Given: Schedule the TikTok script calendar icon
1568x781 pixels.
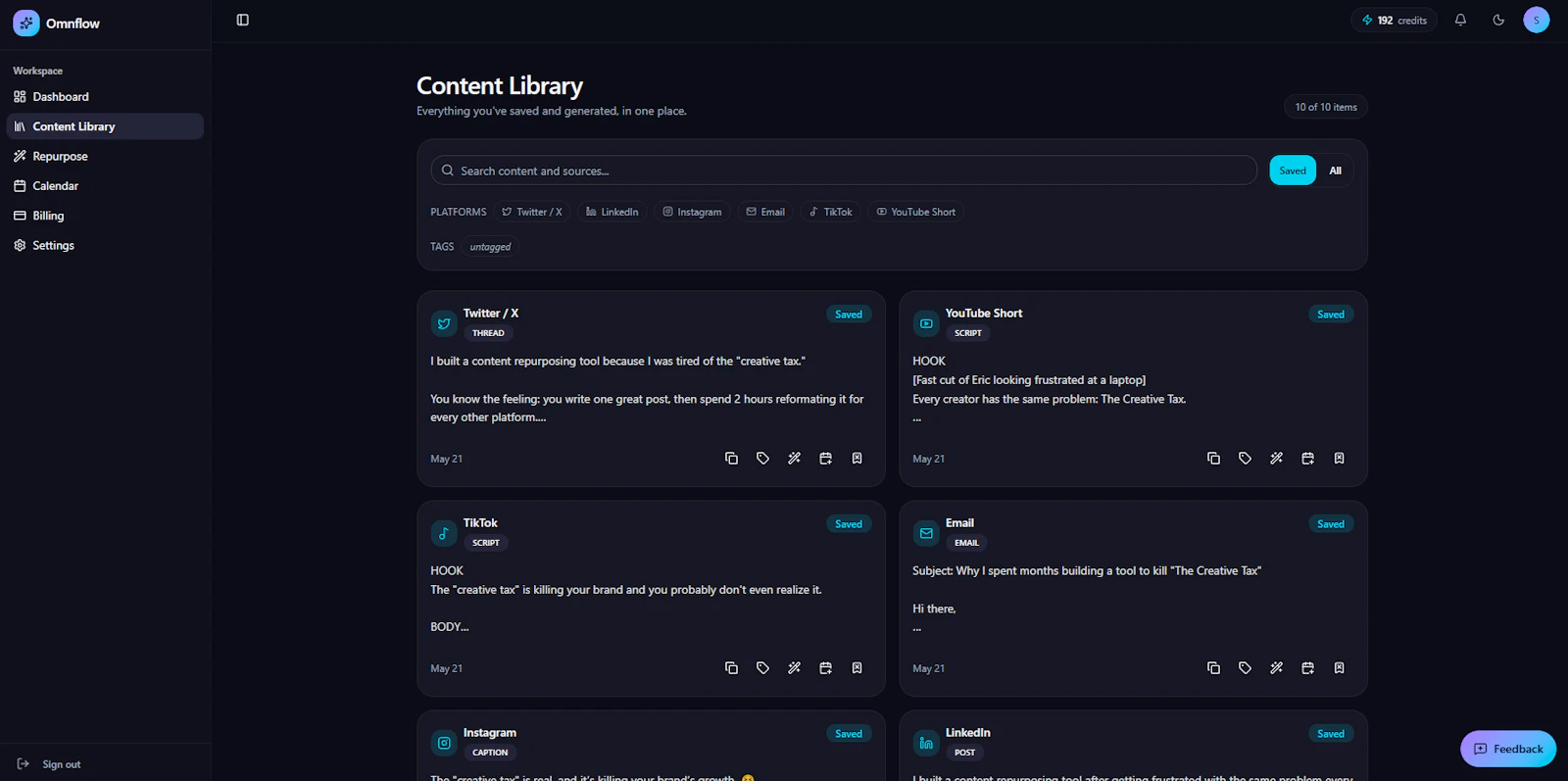Looking at the screenshot, I should pyautogui.click(x=825, y=668).
